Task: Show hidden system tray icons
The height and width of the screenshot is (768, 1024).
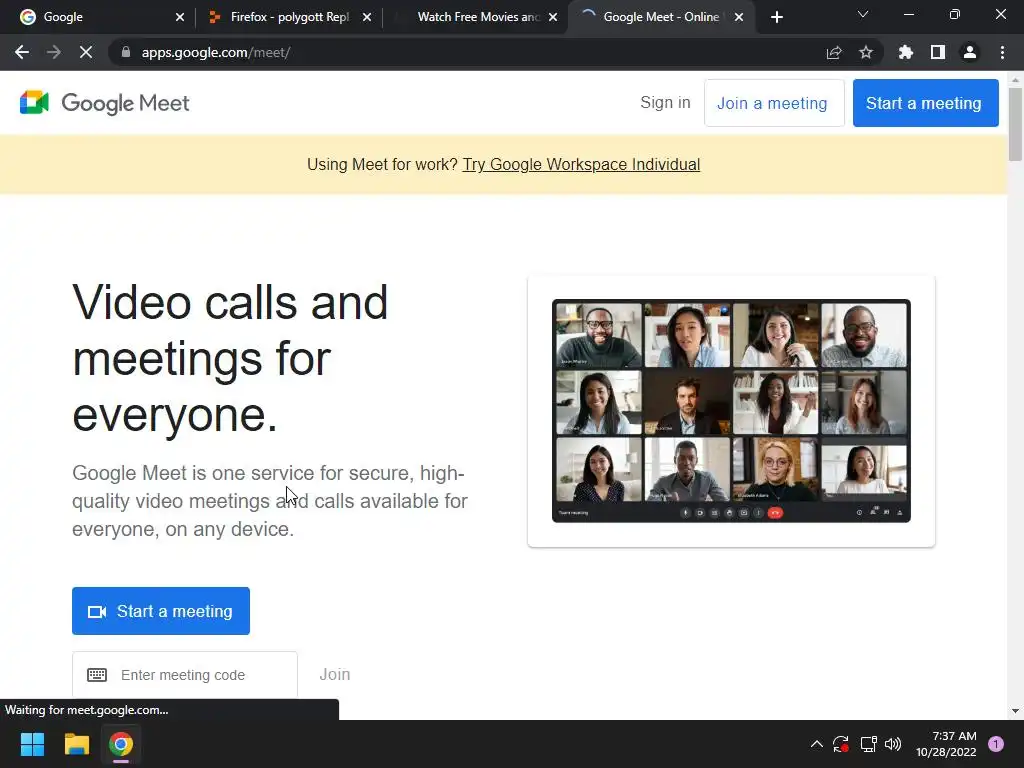Action: coord(816,744)
